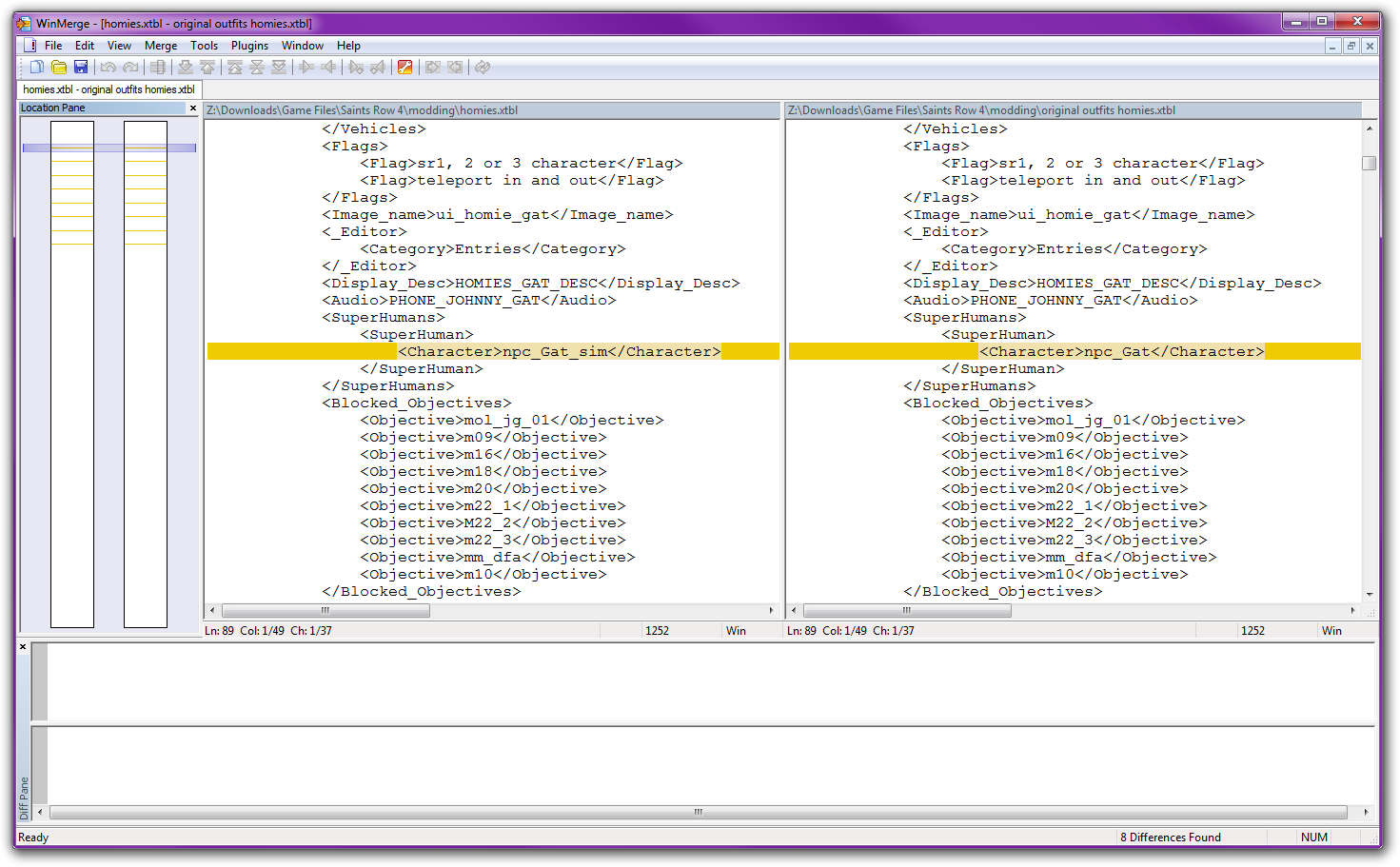
Task: Click the npc_Gat Character line in right pane
Action: pos(1075,352)
